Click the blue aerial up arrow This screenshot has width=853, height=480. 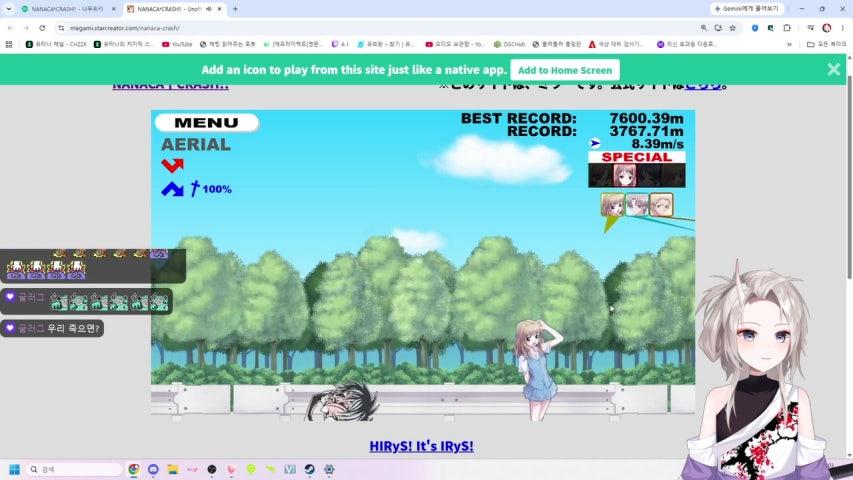(x=172, y=189)
